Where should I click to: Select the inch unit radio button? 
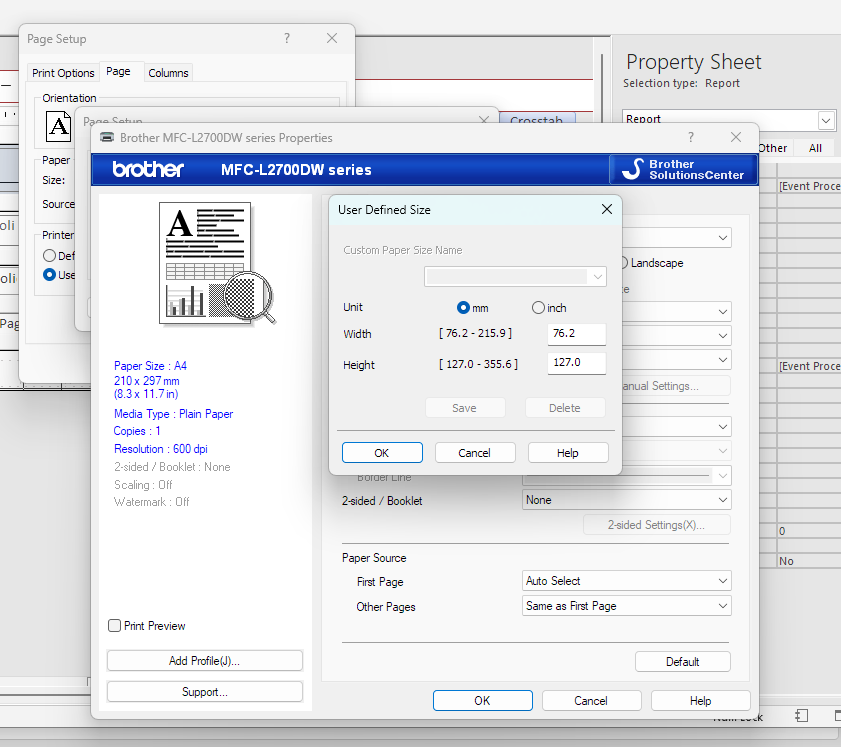pos(538,308)
